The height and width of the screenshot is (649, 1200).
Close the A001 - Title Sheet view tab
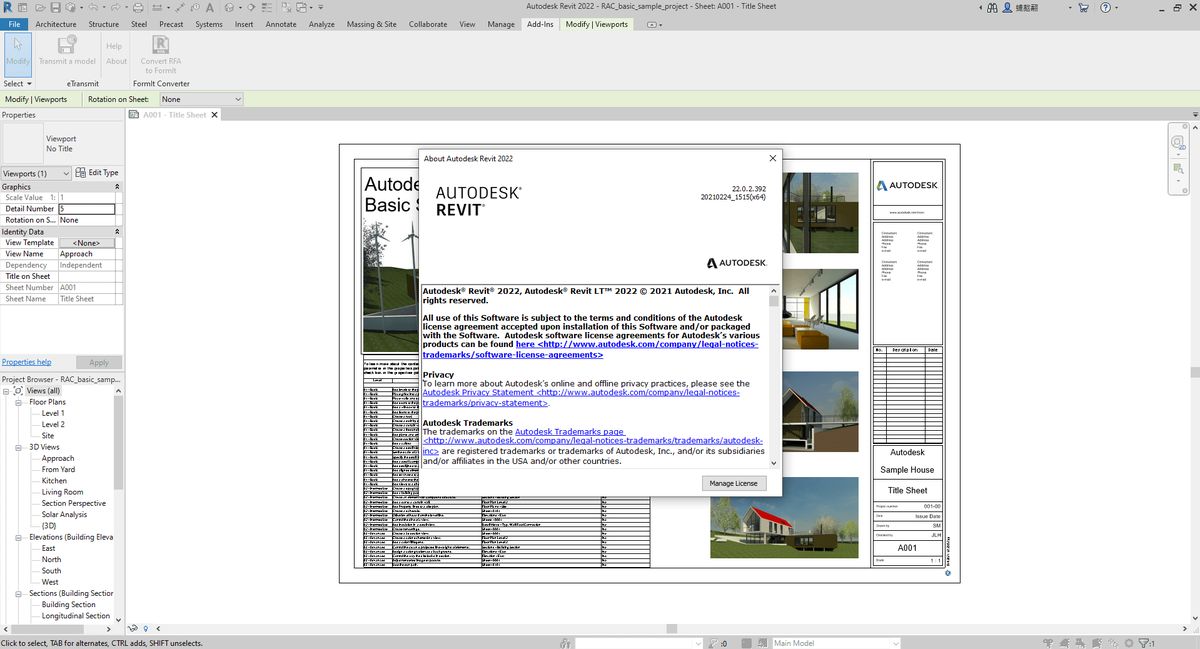coord(214,115)
